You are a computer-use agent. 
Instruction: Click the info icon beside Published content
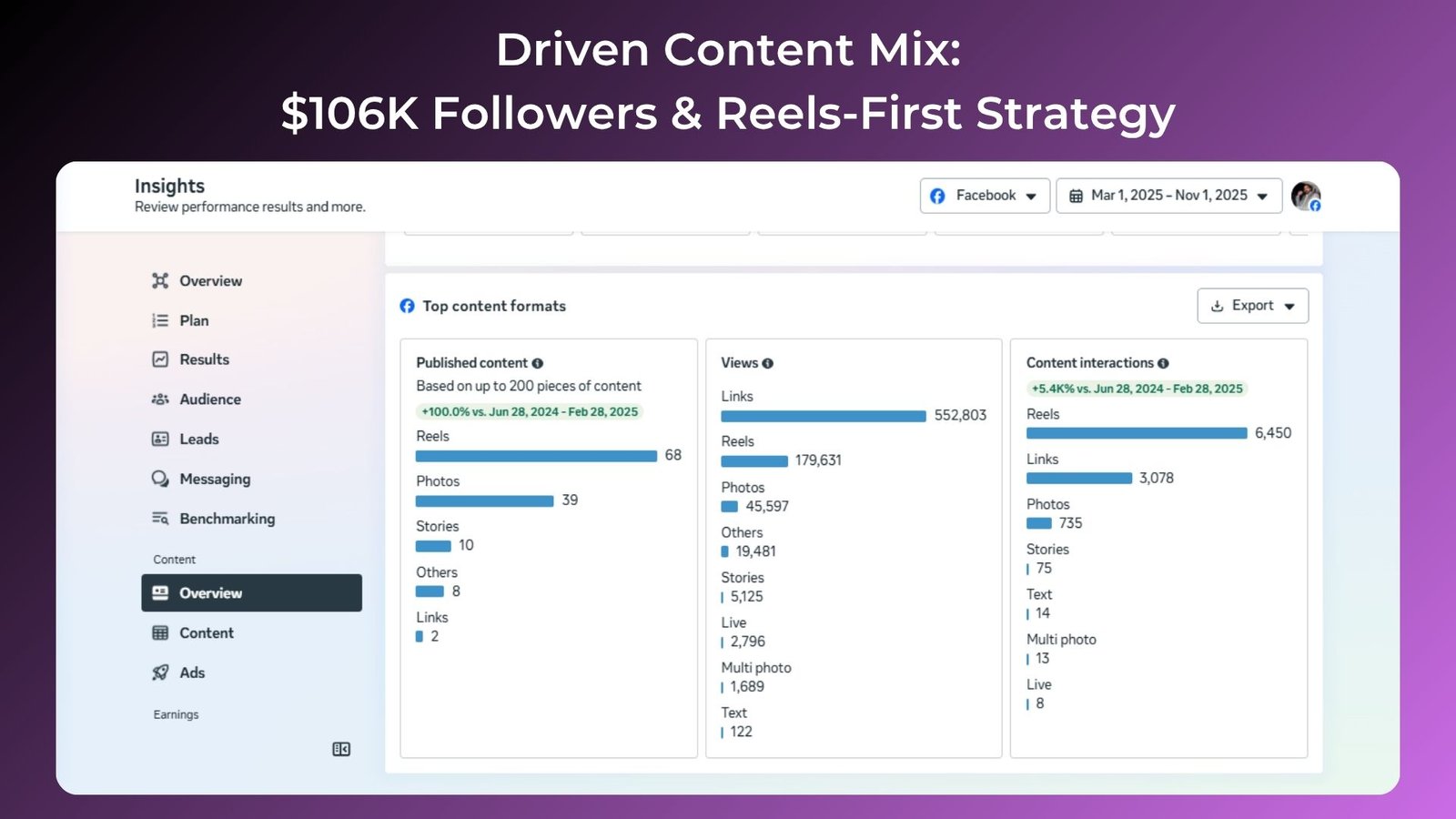tap(538, 363)
